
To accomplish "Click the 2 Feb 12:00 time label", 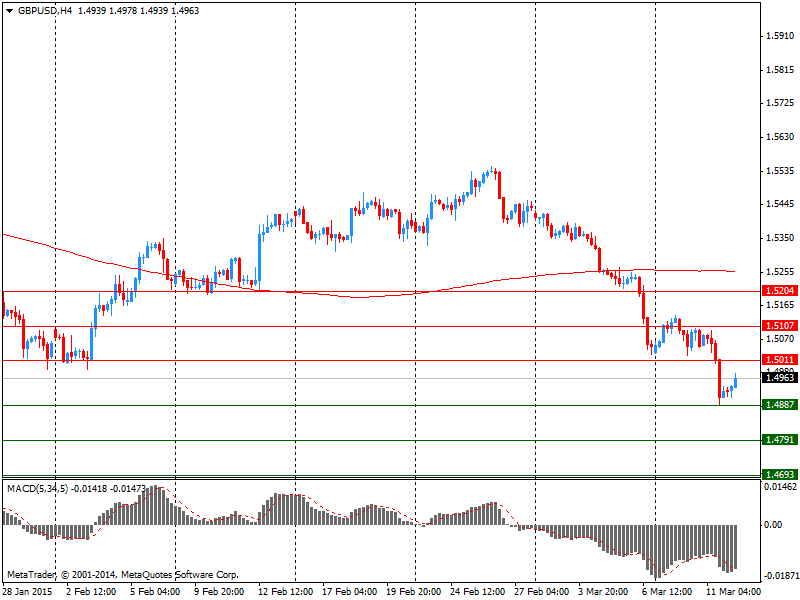I will click(91, 592).
